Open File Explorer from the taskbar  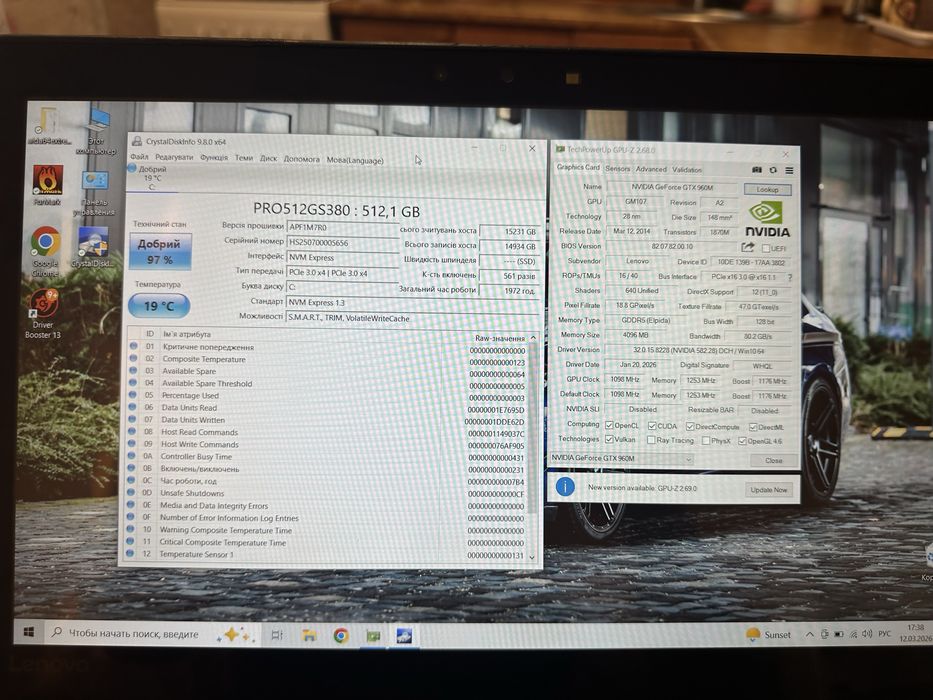(309, 636)
